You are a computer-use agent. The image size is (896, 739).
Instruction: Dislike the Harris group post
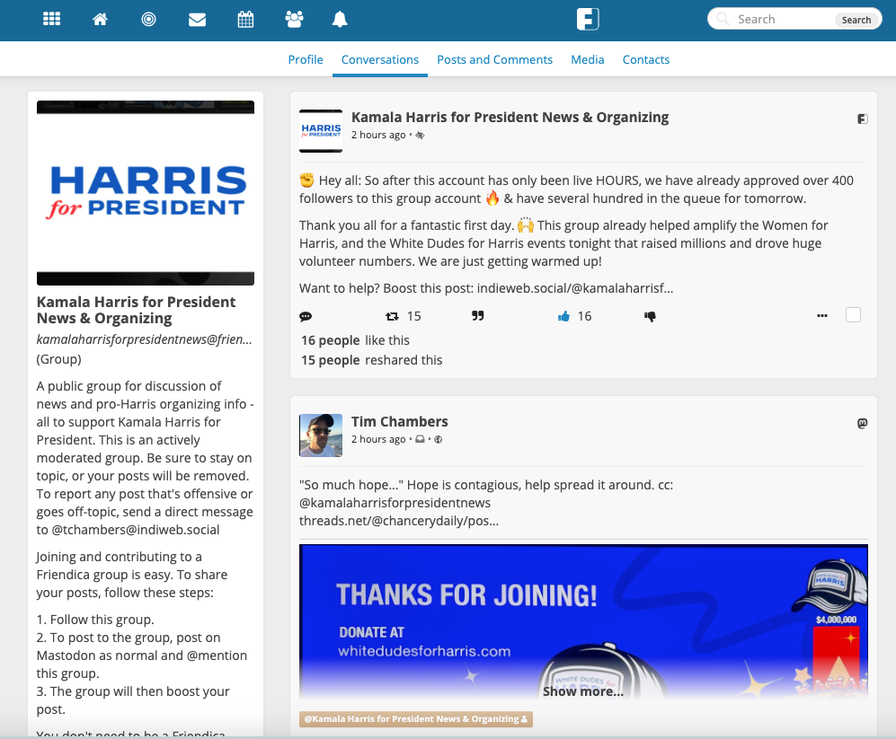pyautogui.click(x=650, y=316)
